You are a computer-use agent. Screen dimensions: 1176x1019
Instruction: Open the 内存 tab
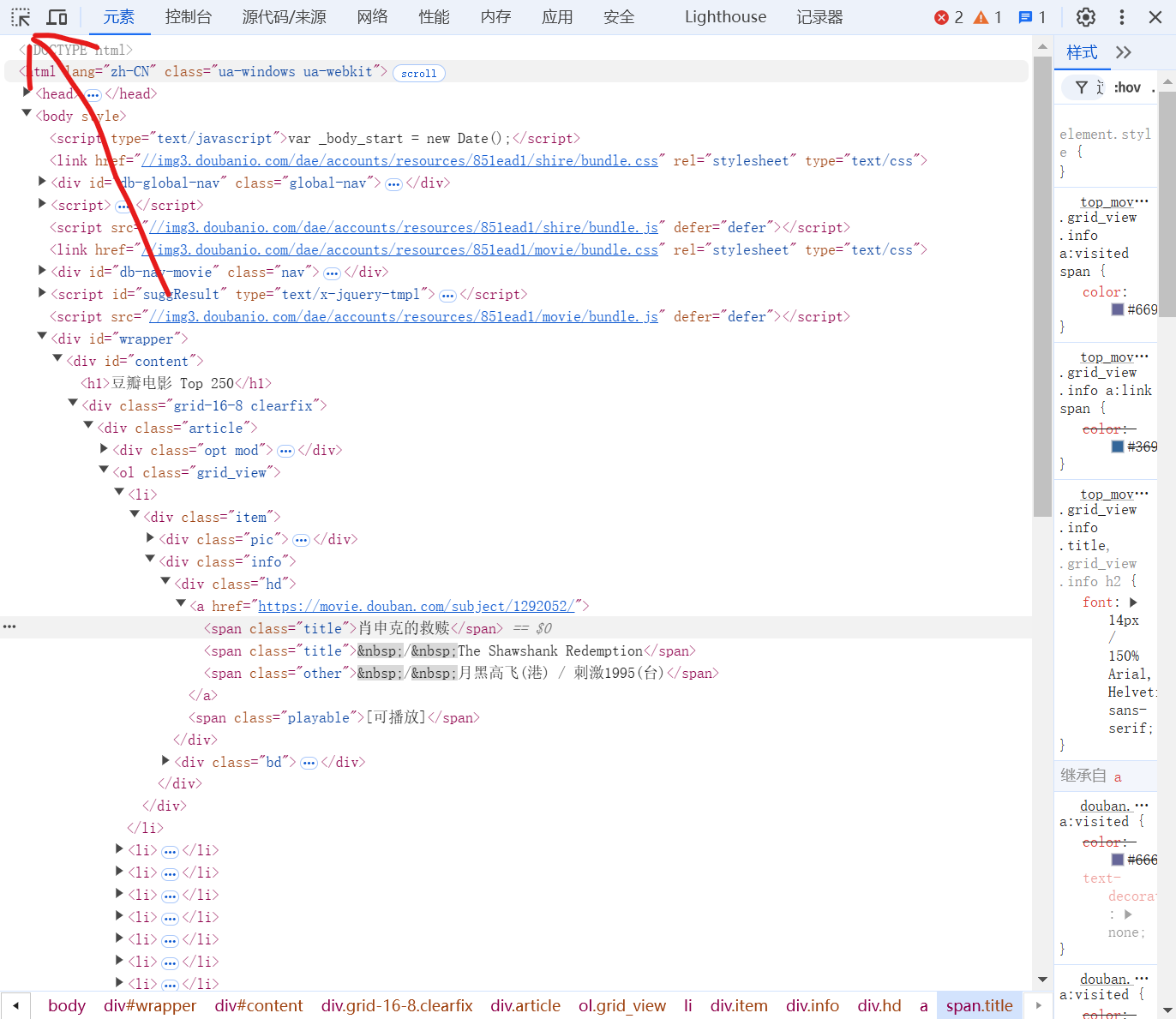click(496, 17)
